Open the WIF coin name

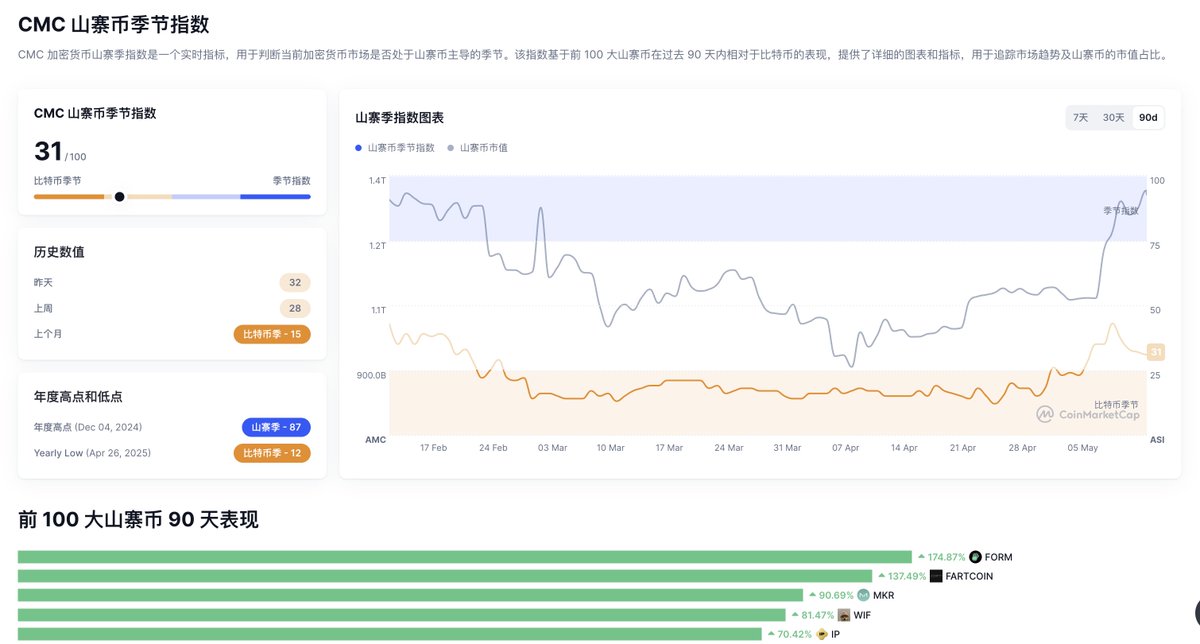point(862,615)
